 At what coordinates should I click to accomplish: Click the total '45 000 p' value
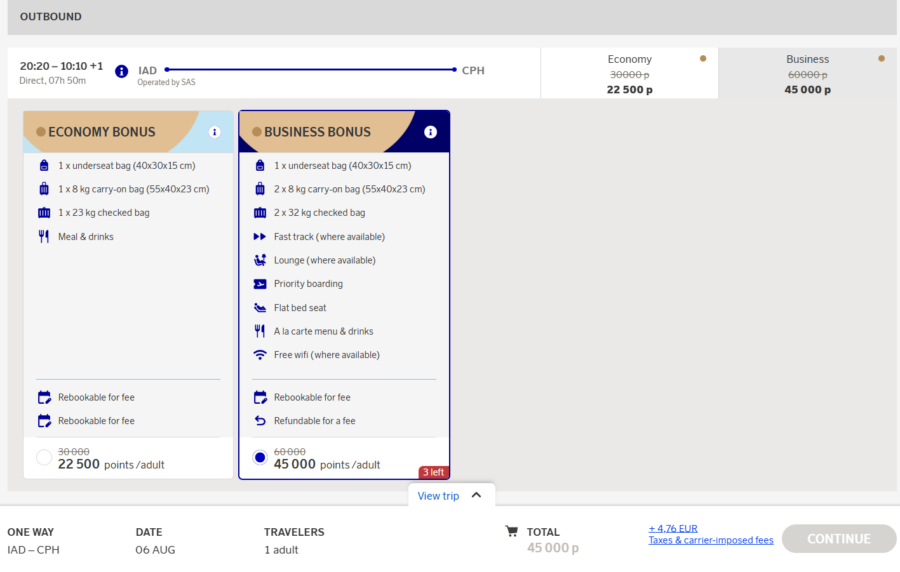pyautogui.click(x=553, y=548)
